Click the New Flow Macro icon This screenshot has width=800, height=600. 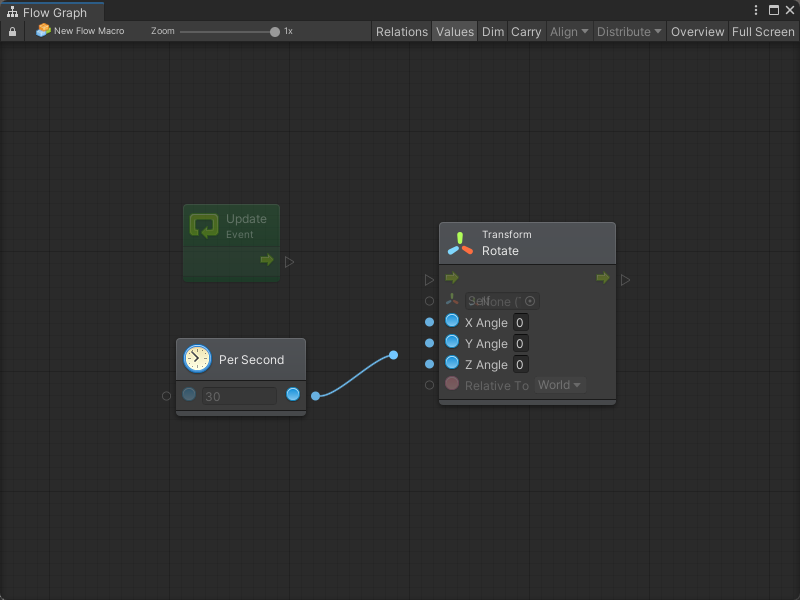43,31
